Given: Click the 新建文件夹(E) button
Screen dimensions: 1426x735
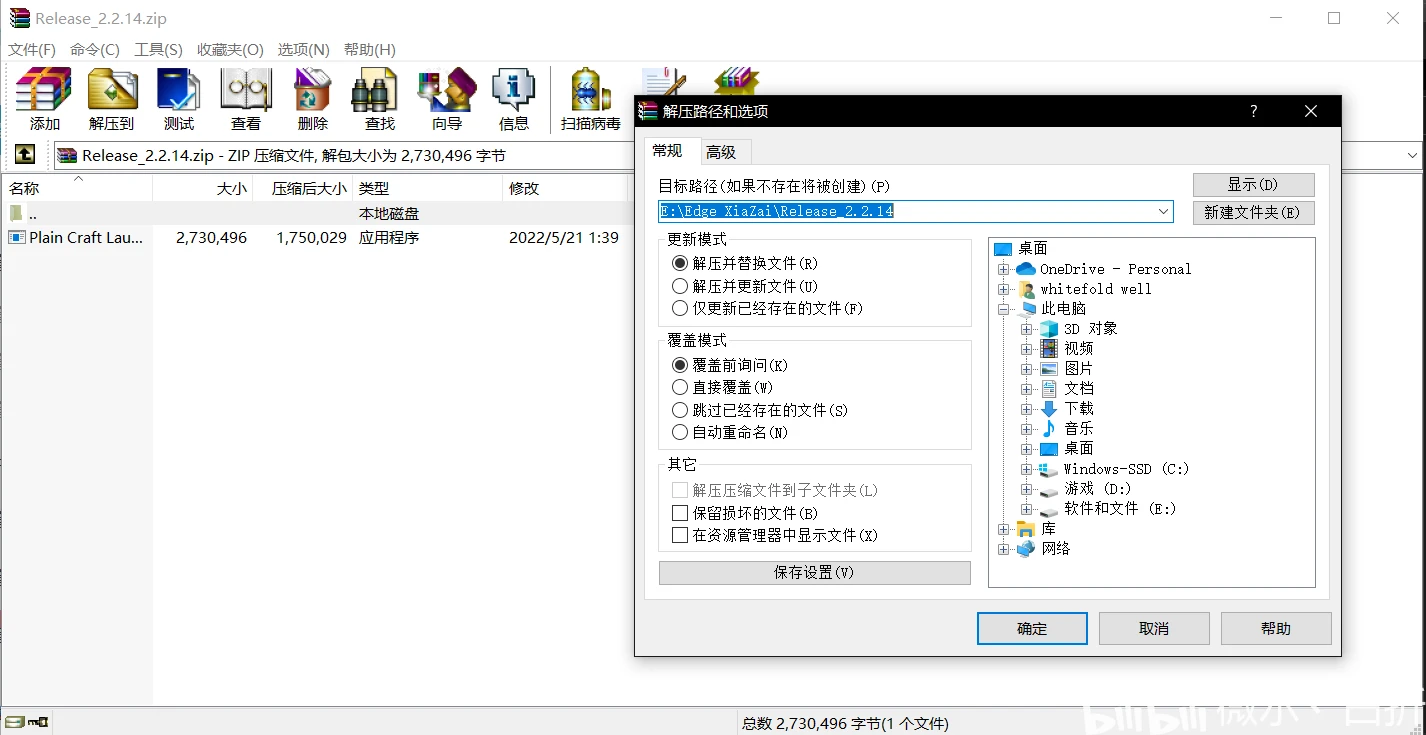Looking at the screenshot, I should (x=1253, y=212).
